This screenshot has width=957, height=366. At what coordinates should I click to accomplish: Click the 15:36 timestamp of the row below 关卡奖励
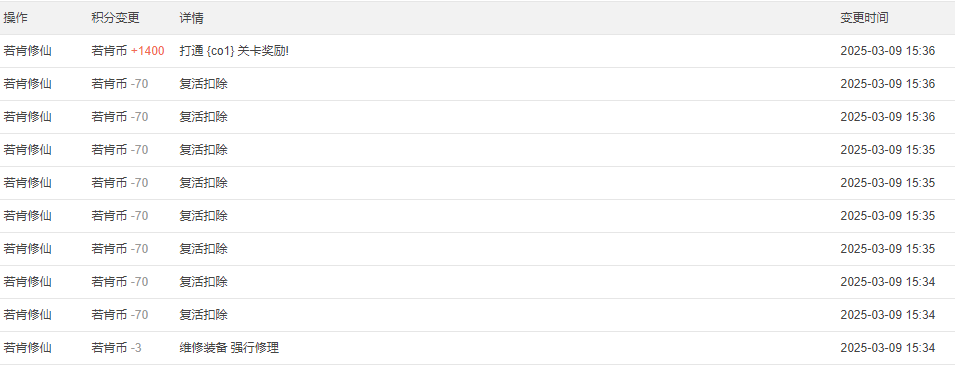887,84
